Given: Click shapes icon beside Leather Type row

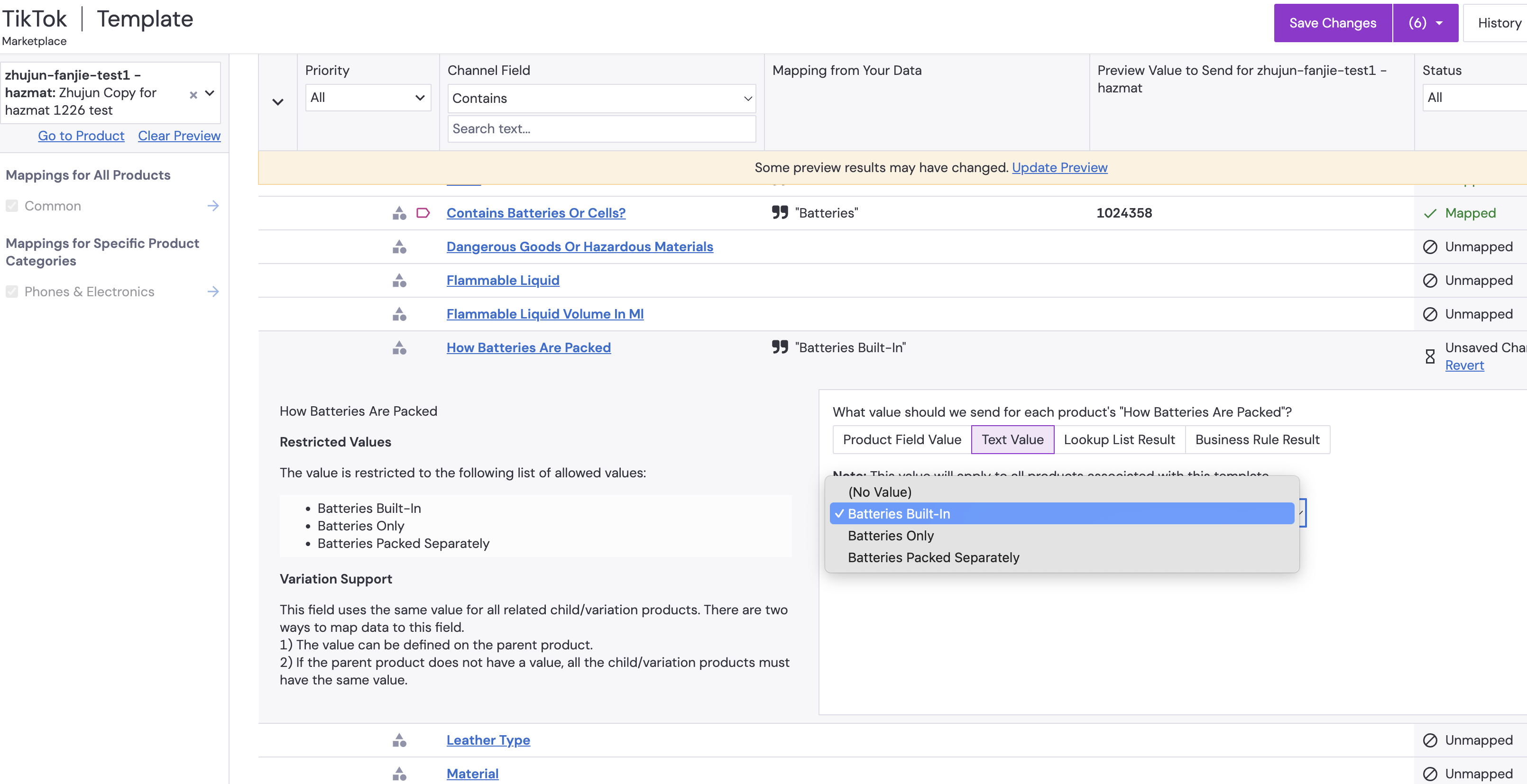Looking at the screenshot, I should [399, 740].
